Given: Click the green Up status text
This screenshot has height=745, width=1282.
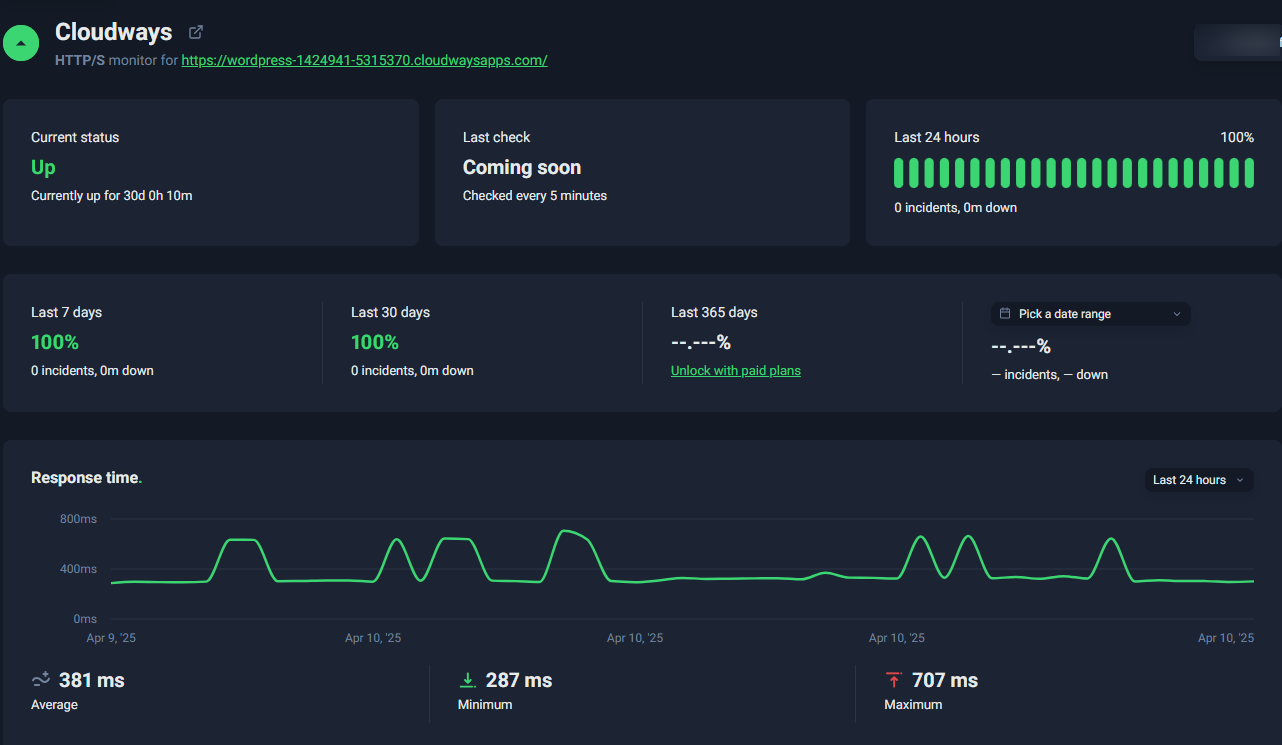Looking at the screenshot, I should (x=43, y=167).
